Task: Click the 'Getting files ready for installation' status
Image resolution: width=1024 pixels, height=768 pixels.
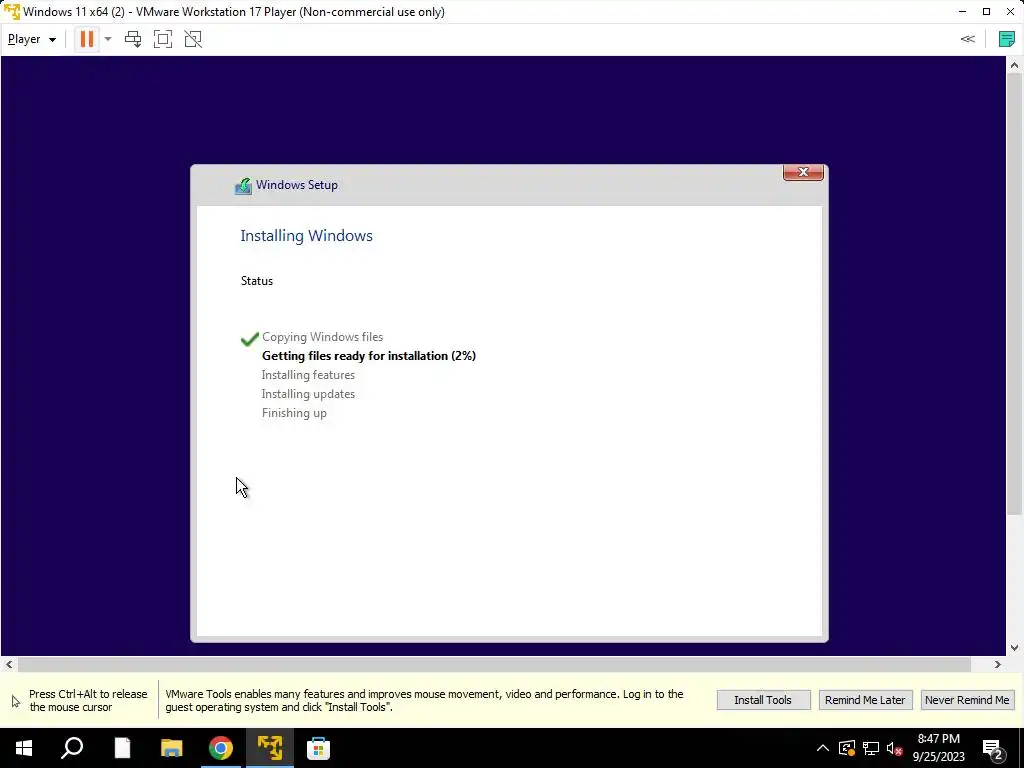Action: point(368,356)
